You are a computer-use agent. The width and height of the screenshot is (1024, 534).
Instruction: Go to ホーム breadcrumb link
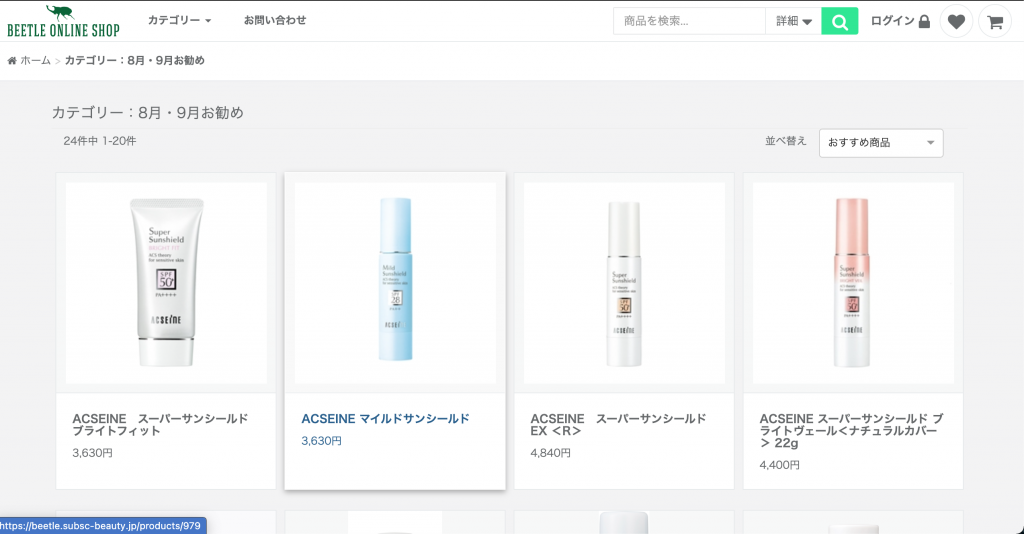click(35, 61)
